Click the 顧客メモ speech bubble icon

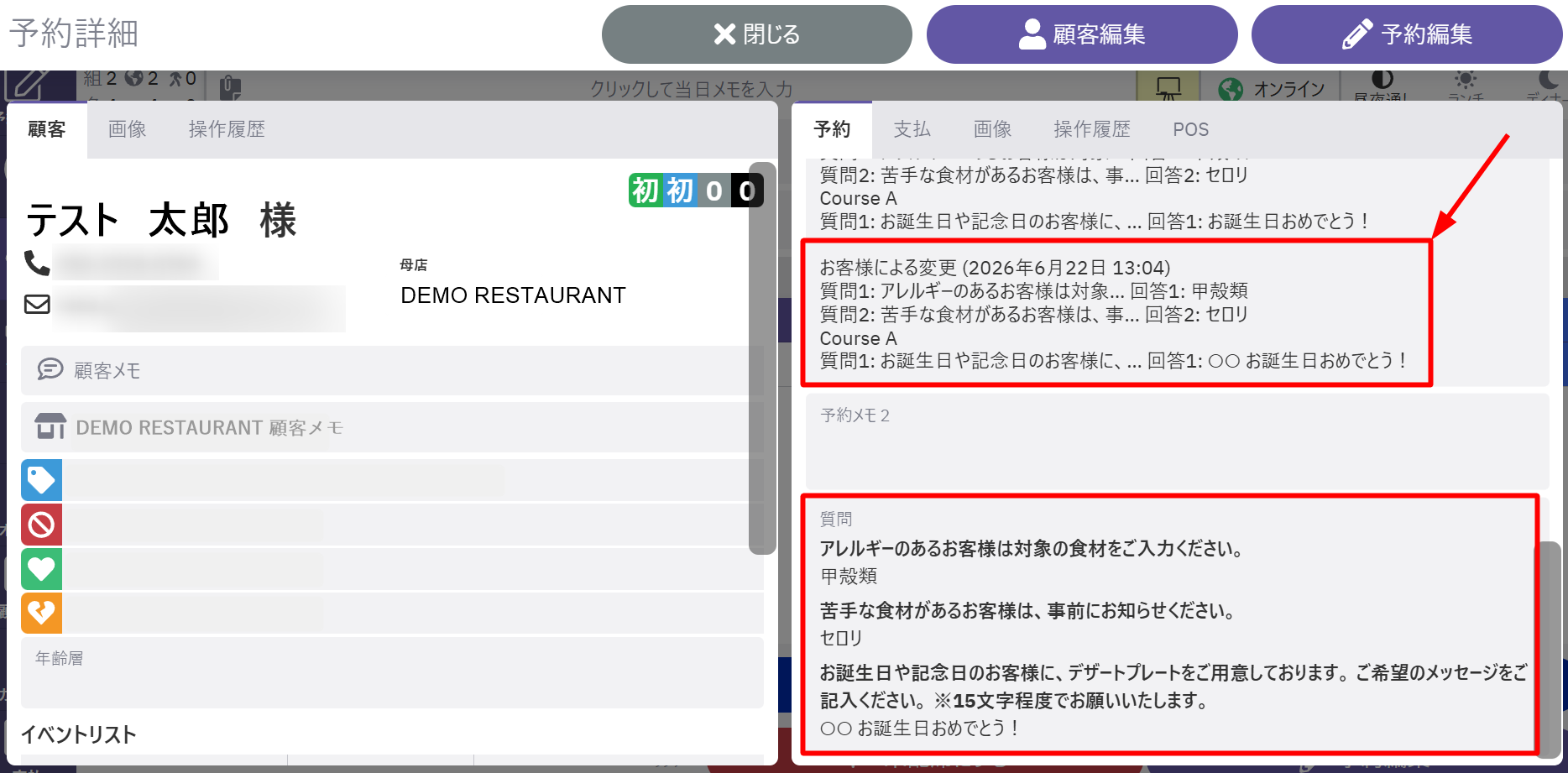click(50, 369)
